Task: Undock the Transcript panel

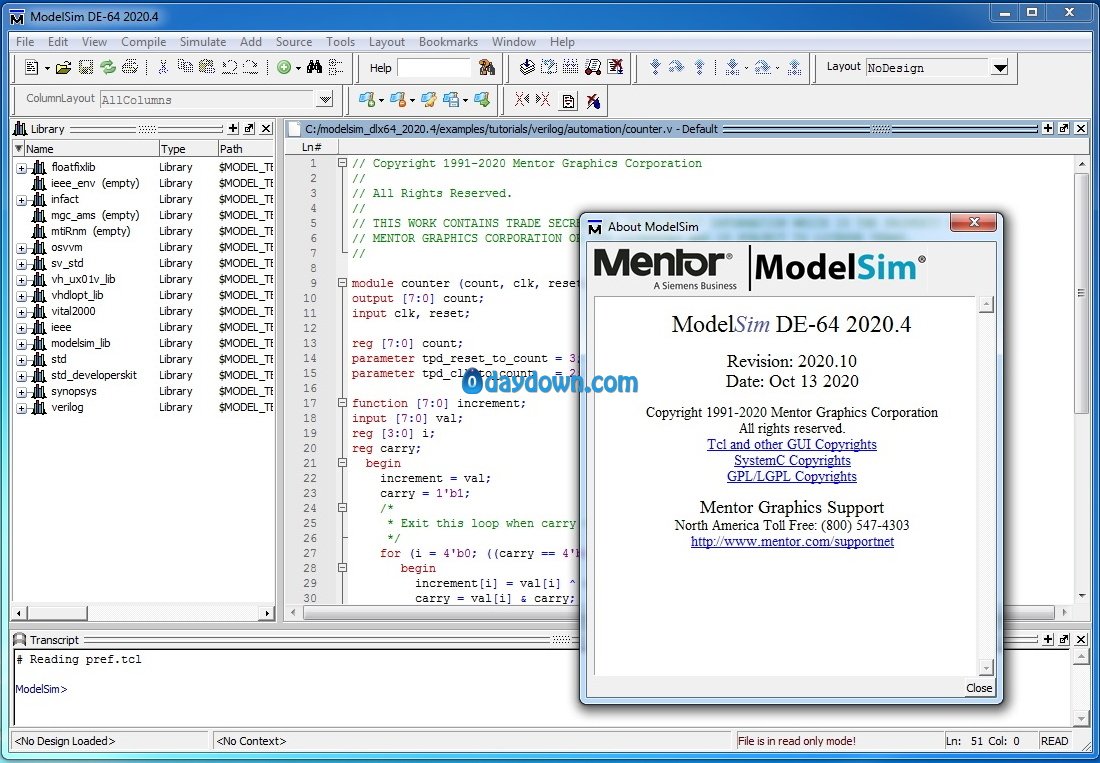Action: 1064,639
